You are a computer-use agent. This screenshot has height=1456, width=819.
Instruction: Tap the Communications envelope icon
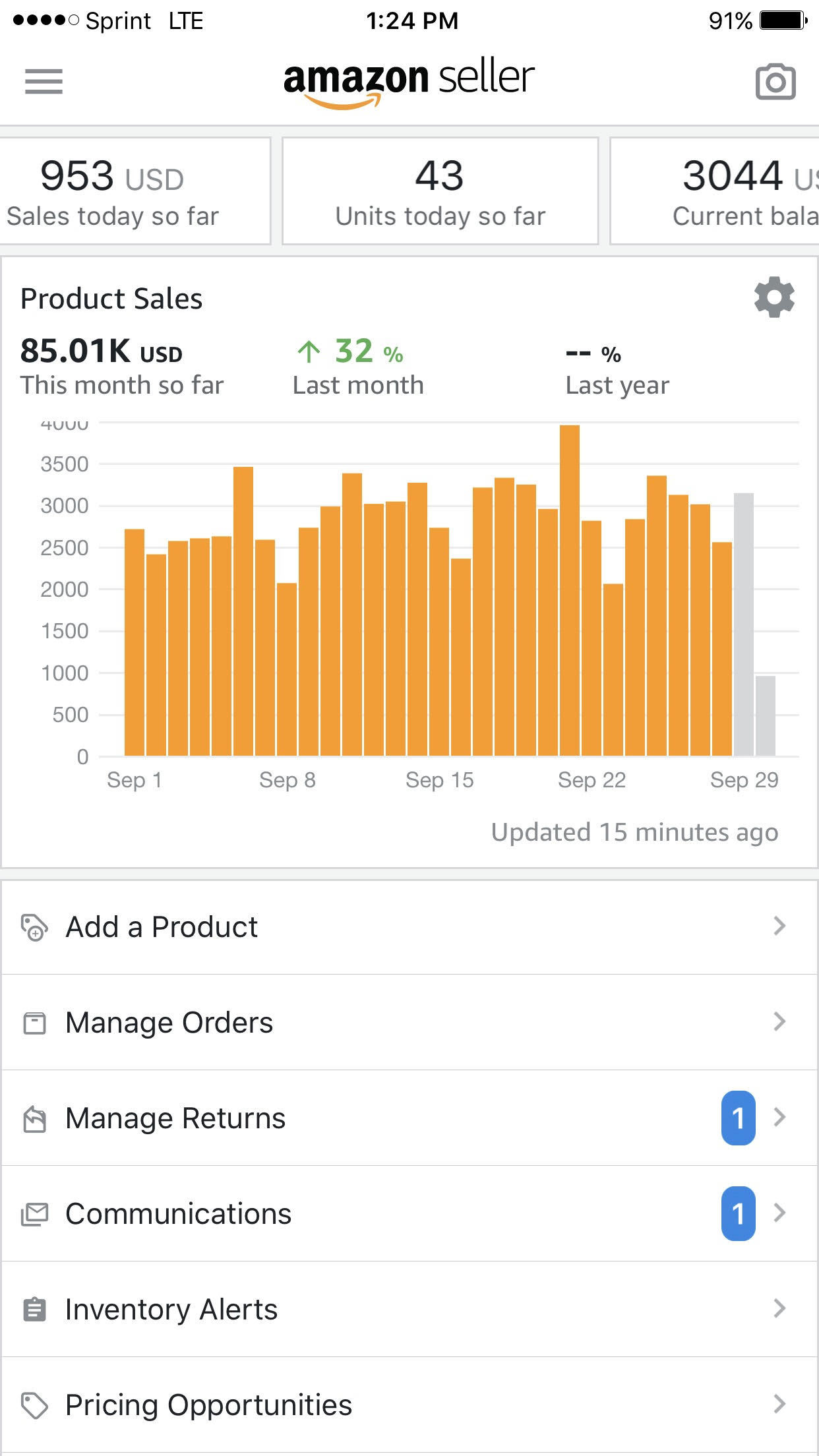34,1214
